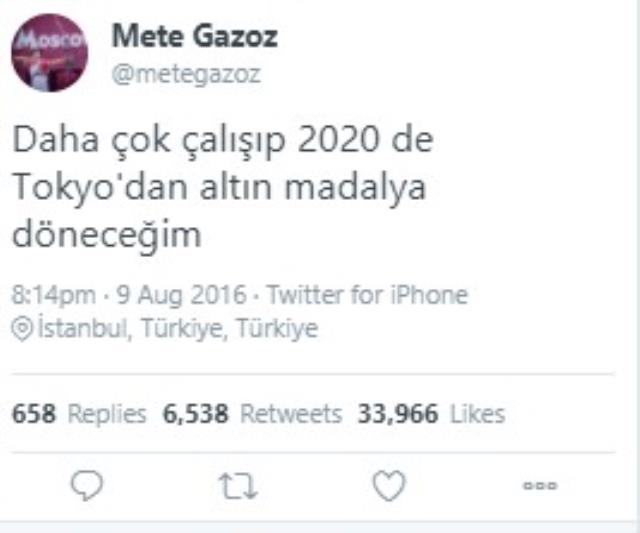Image resolution: width=640 pixels, height=533 pixels.
Task: Click the word Likes label
Action: coord(478,414)
